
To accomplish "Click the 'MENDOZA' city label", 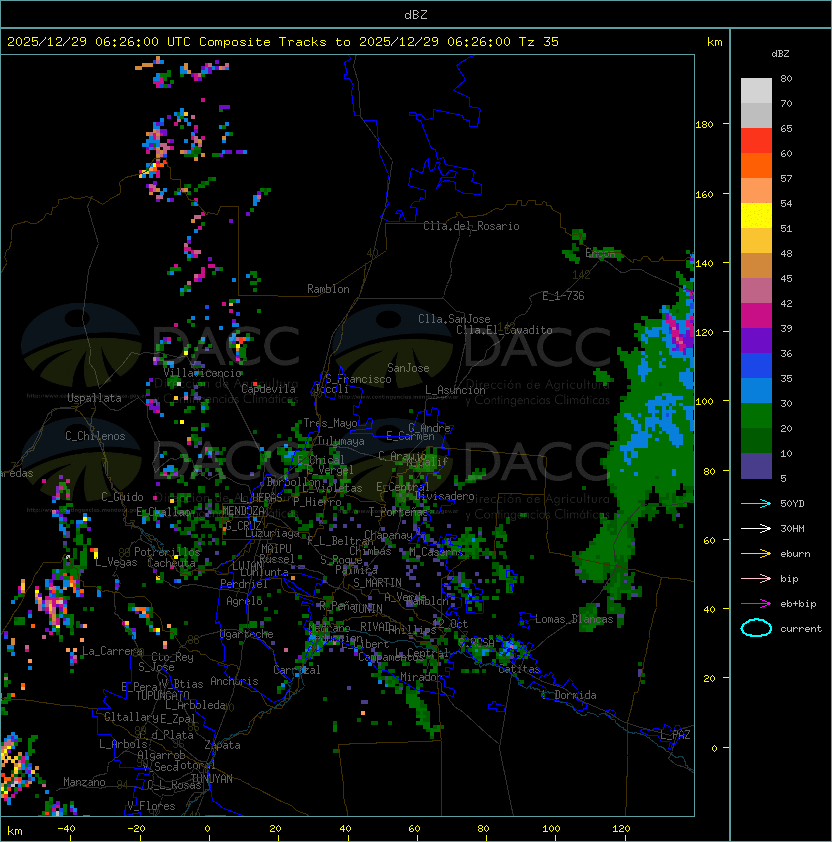I will tap(243, 511).
